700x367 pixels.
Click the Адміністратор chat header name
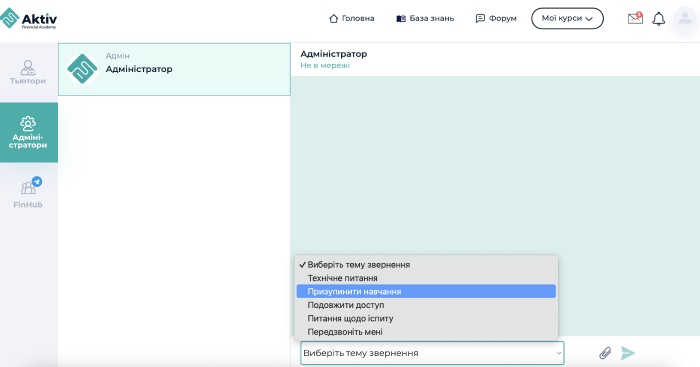[x=333, y=54]
